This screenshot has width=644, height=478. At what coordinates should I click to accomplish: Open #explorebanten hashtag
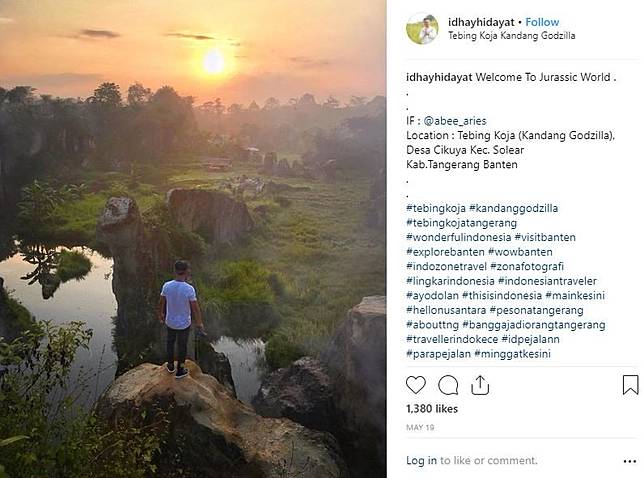[x=445, y=251]
